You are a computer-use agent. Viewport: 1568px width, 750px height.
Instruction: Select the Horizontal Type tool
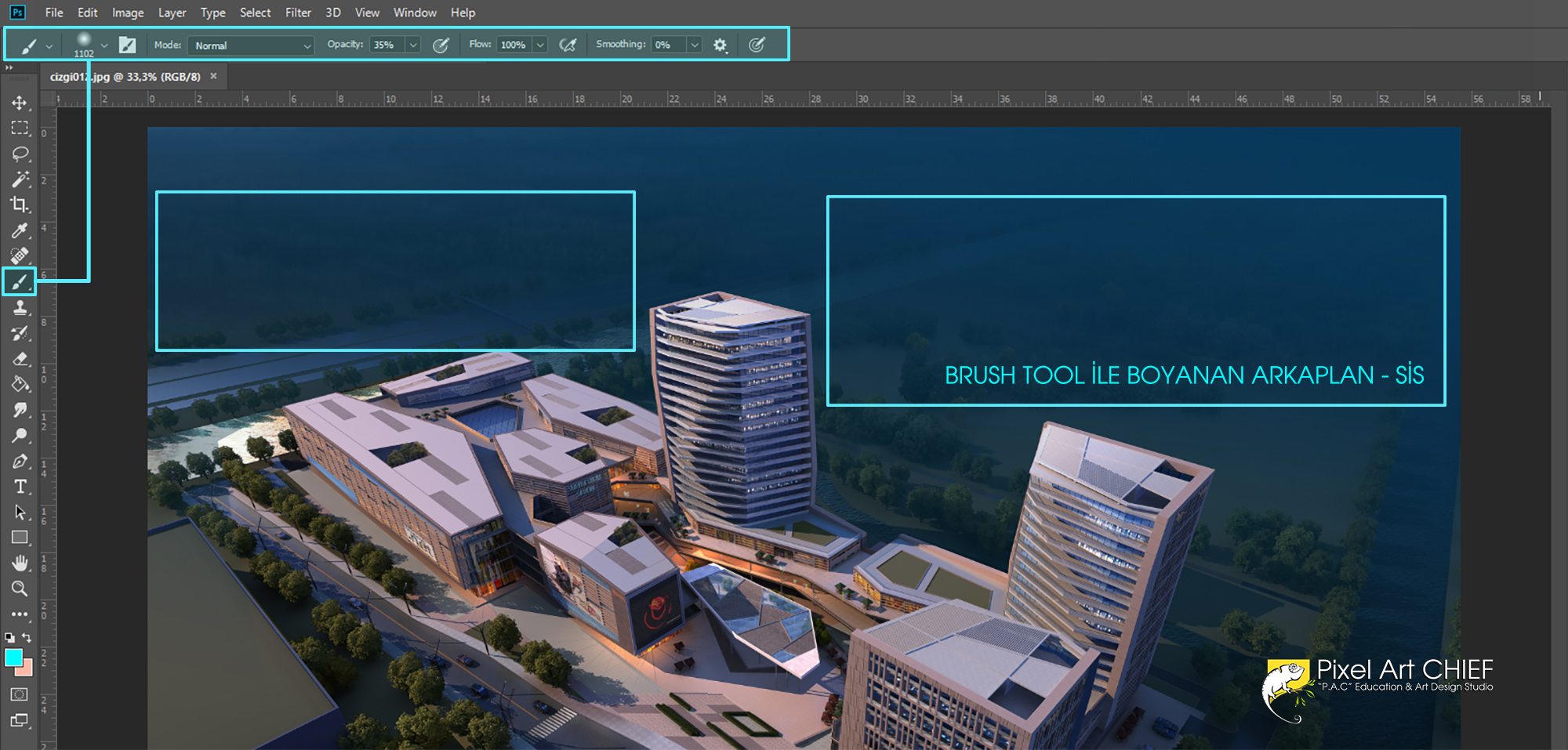(x=20, y=487)
